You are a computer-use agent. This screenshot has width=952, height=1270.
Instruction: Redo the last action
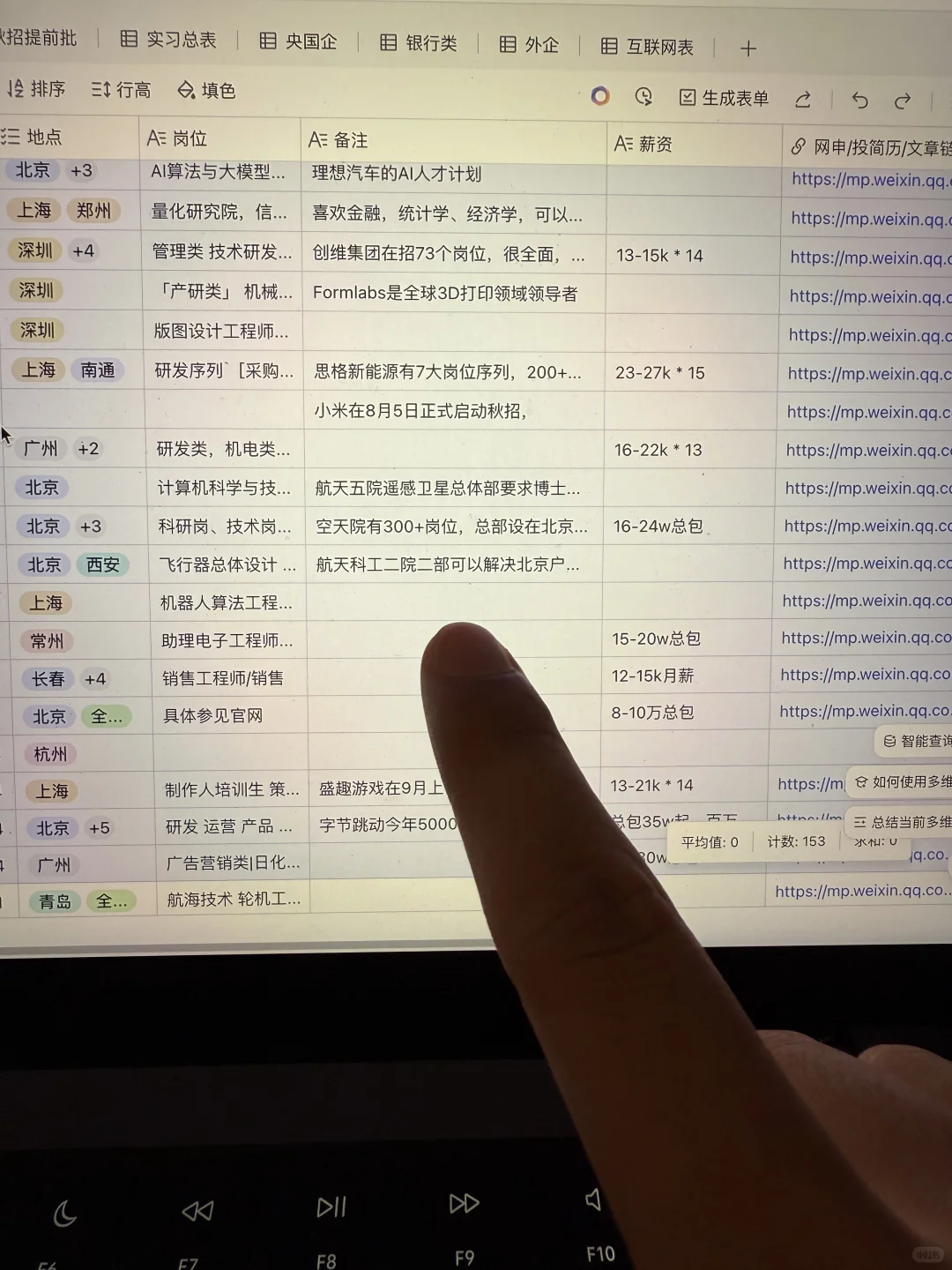pos(903,101)
